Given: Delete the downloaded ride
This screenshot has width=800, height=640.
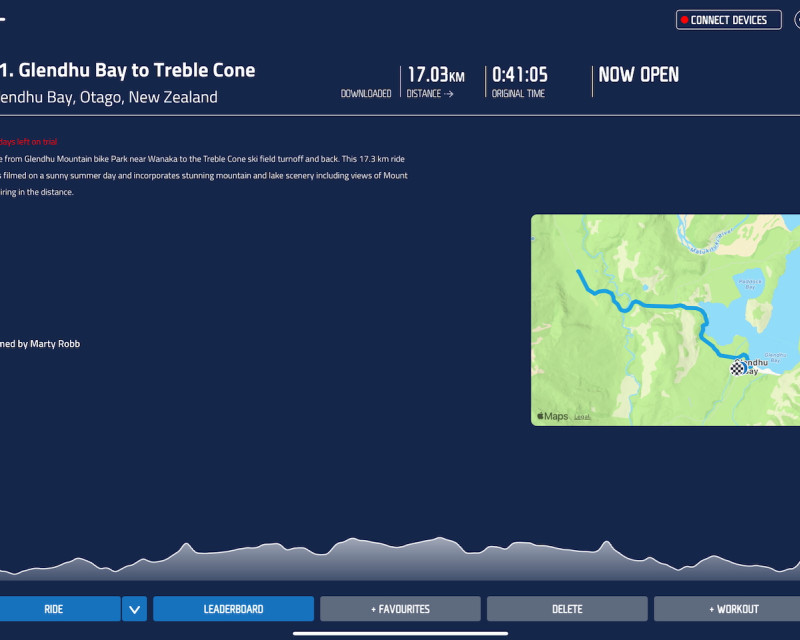Looking at the screenshot, I should pos(567,609).
